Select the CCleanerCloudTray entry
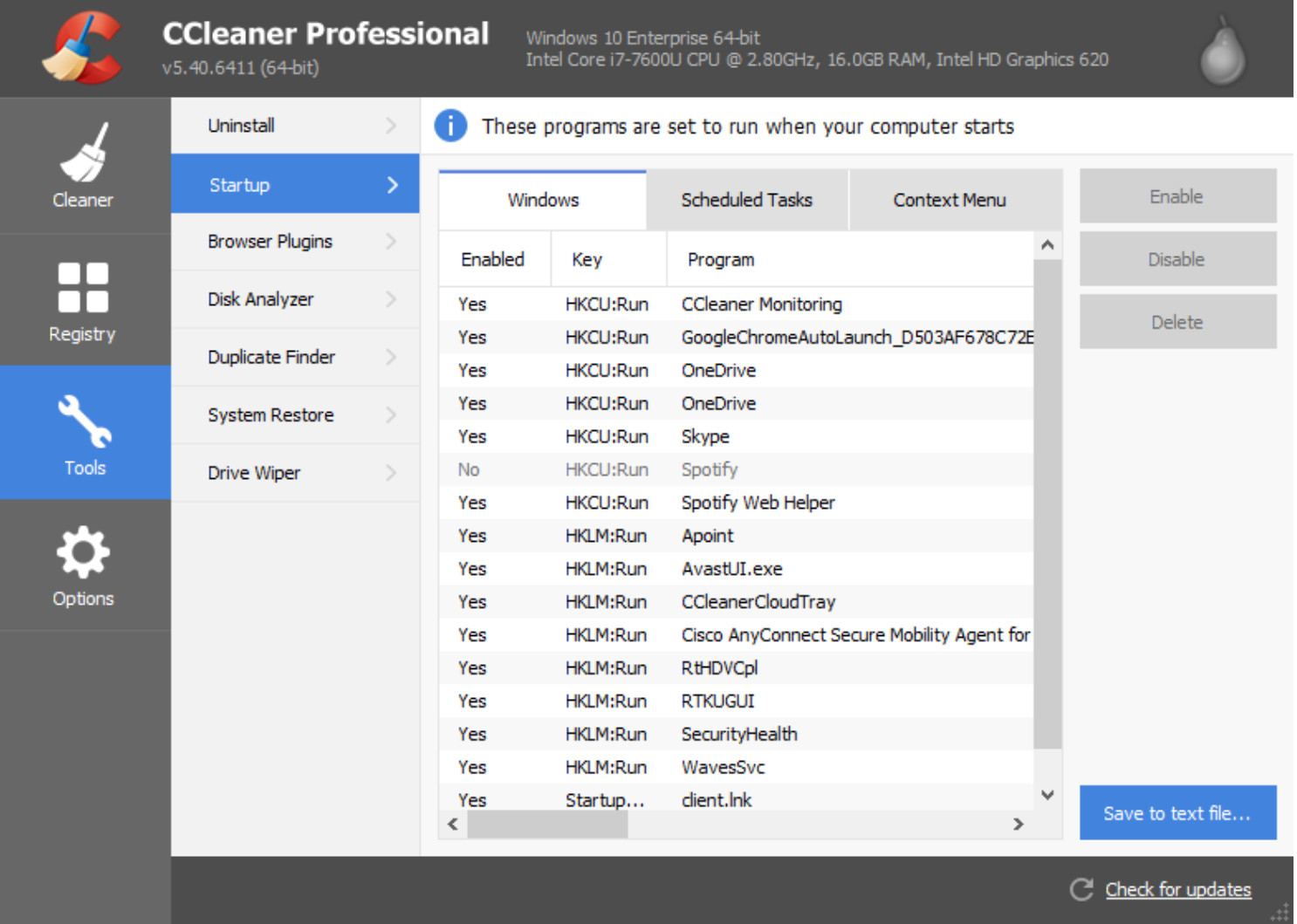This screenshot has width=1297, height=924. coord(737,602)
